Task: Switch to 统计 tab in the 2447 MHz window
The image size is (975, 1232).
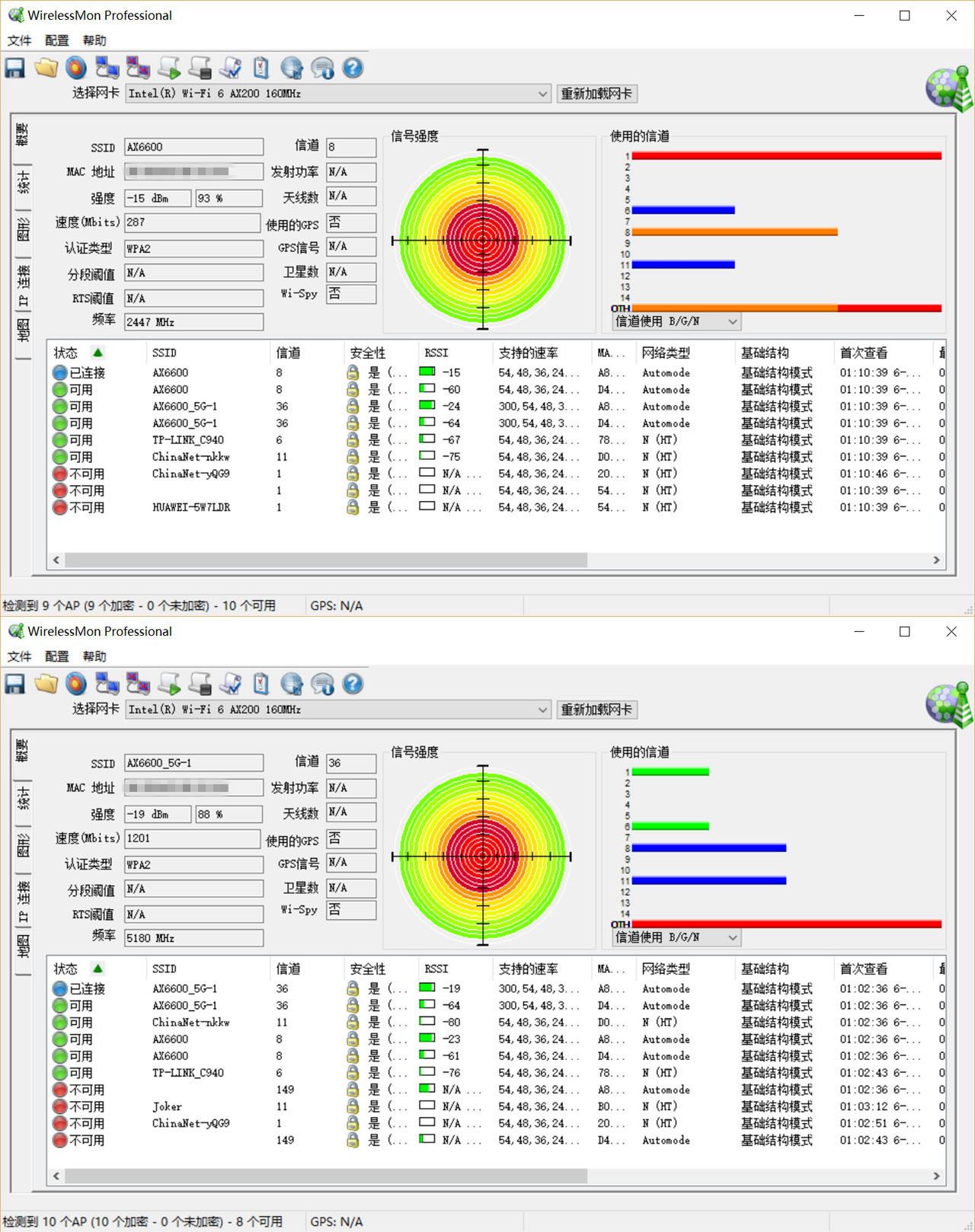Action: point(23,185)
